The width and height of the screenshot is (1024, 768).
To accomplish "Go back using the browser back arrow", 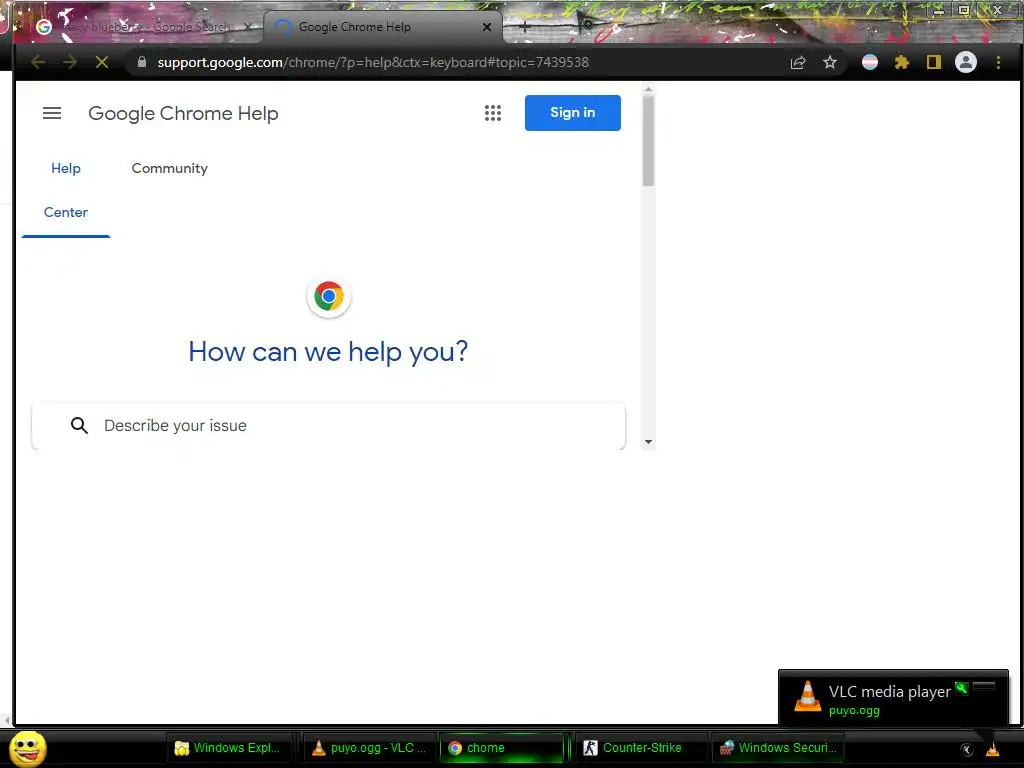I will click(38, 62).
